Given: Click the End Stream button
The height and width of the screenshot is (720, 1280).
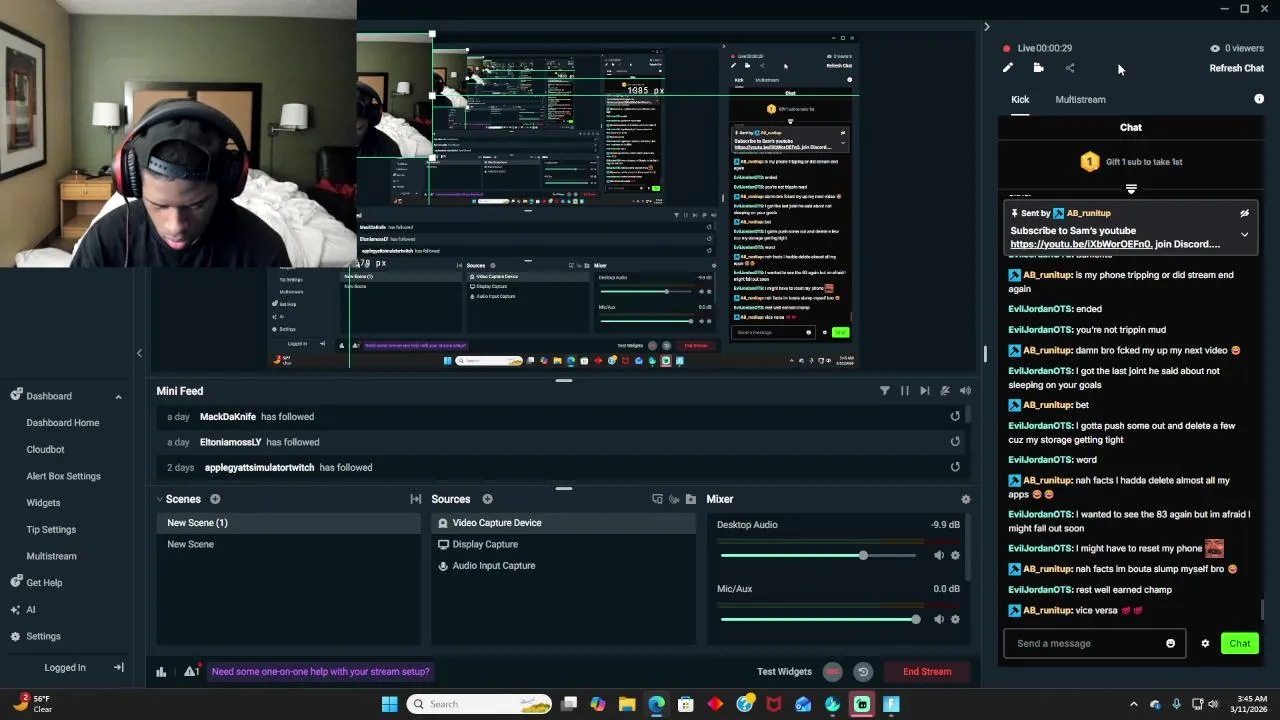Looking at the screenshot, I should tap(927, 672).
